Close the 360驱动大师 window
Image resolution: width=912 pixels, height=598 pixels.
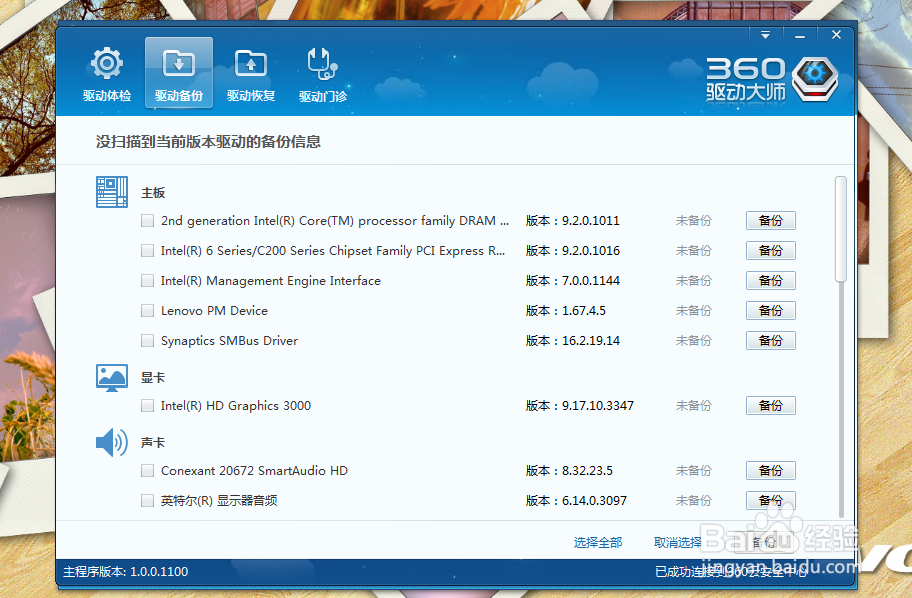(x=836, y=35)
